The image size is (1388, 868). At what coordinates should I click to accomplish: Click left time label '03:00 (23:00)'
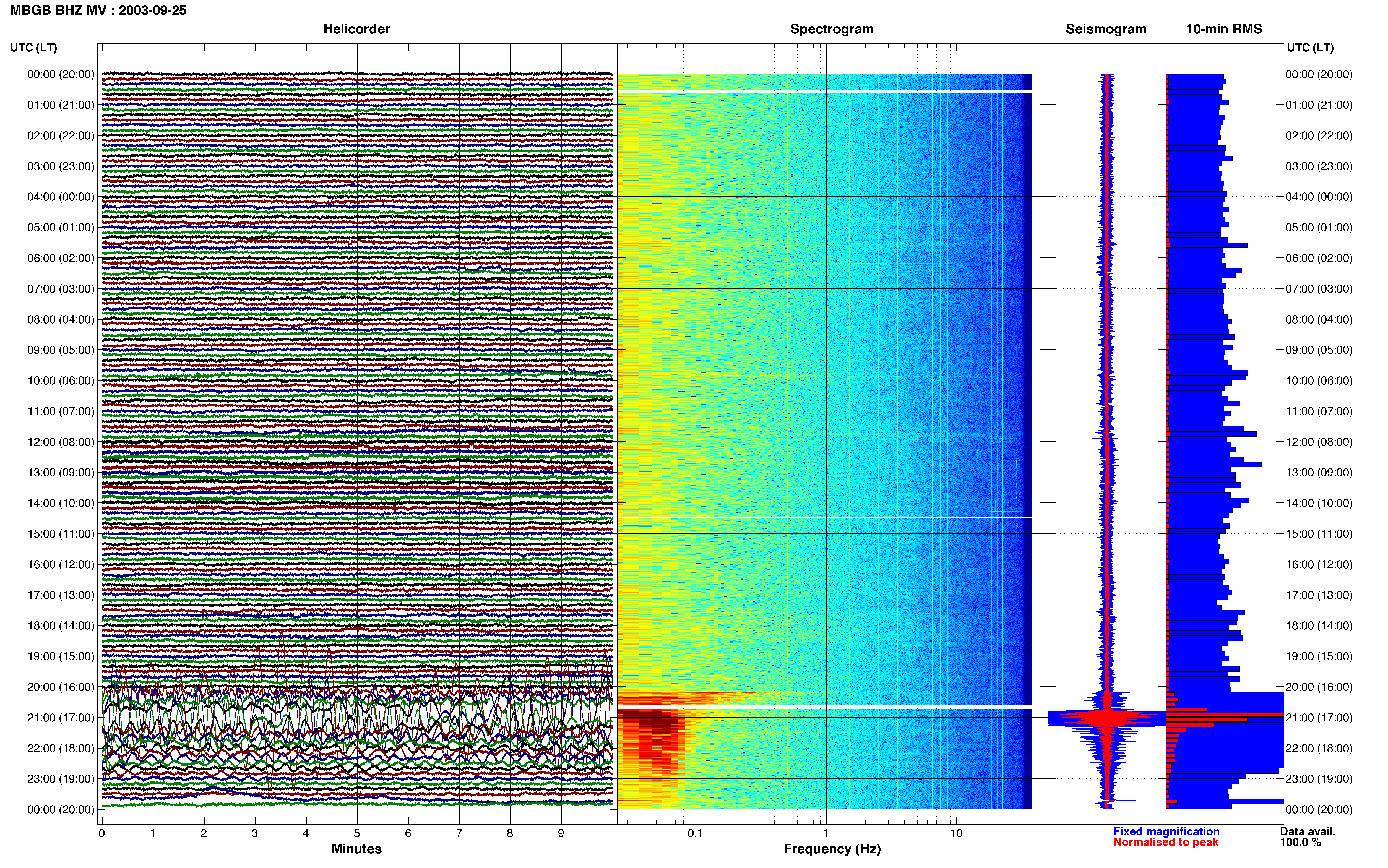coord(61,166)
